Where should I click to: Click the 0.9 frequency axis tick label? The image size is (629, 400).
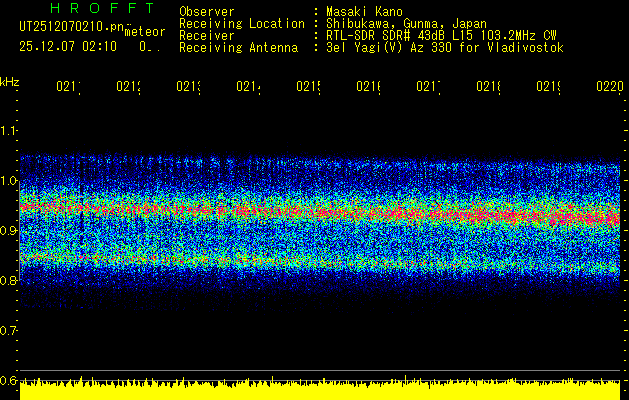tap(9, 231)
